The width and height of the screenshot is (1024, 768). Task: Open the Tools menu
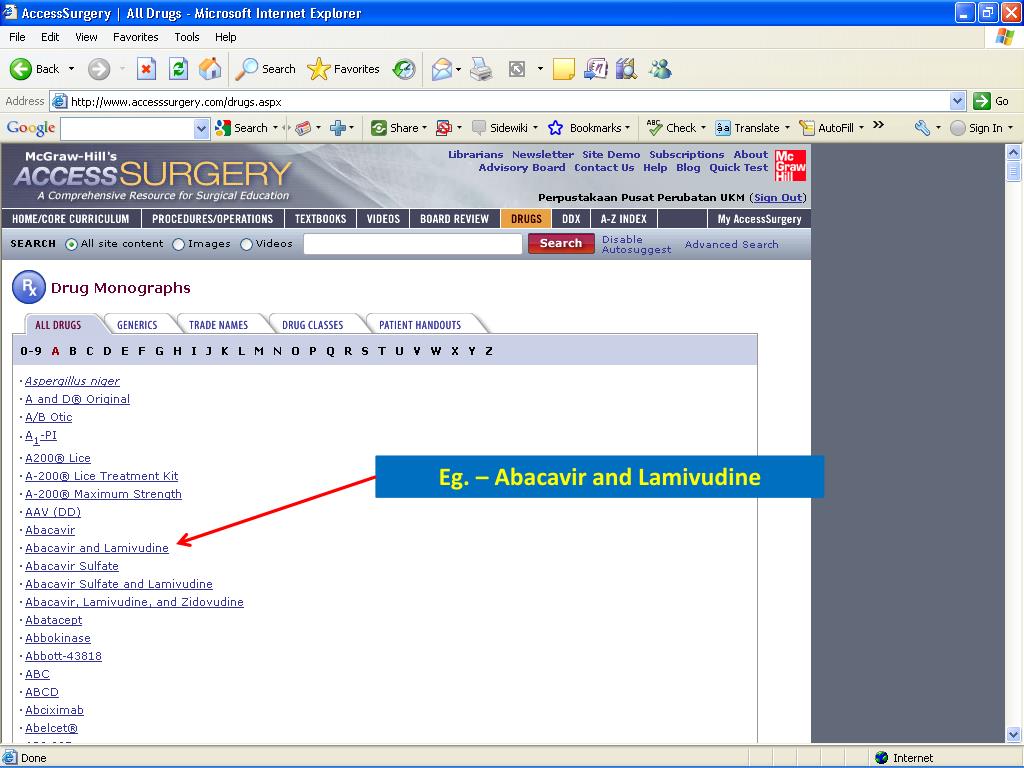(x=187, y=37)
